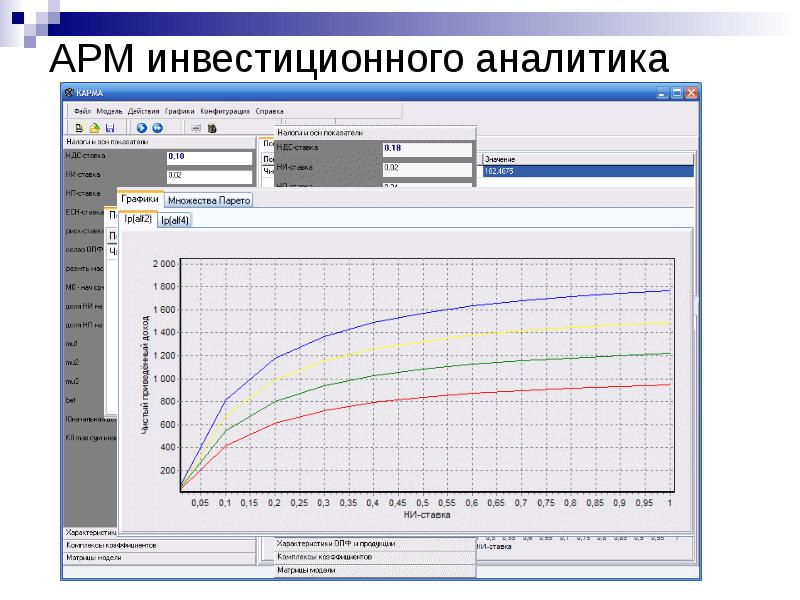Click the Save floppy disk icon
The height and width of the screenshot is (600, 800).
pos(110,128)
